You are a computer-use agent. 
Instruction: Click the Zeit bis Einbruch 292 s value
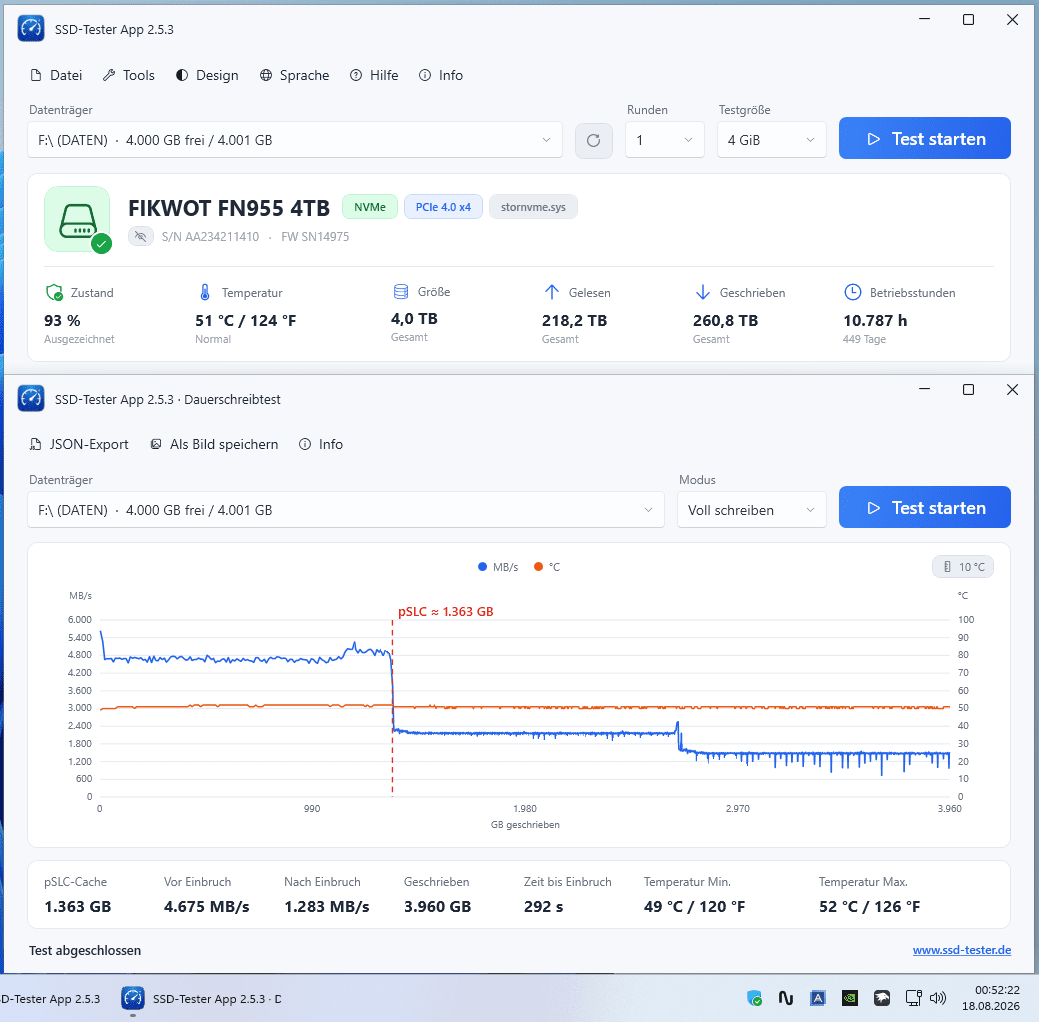[543, 907]
